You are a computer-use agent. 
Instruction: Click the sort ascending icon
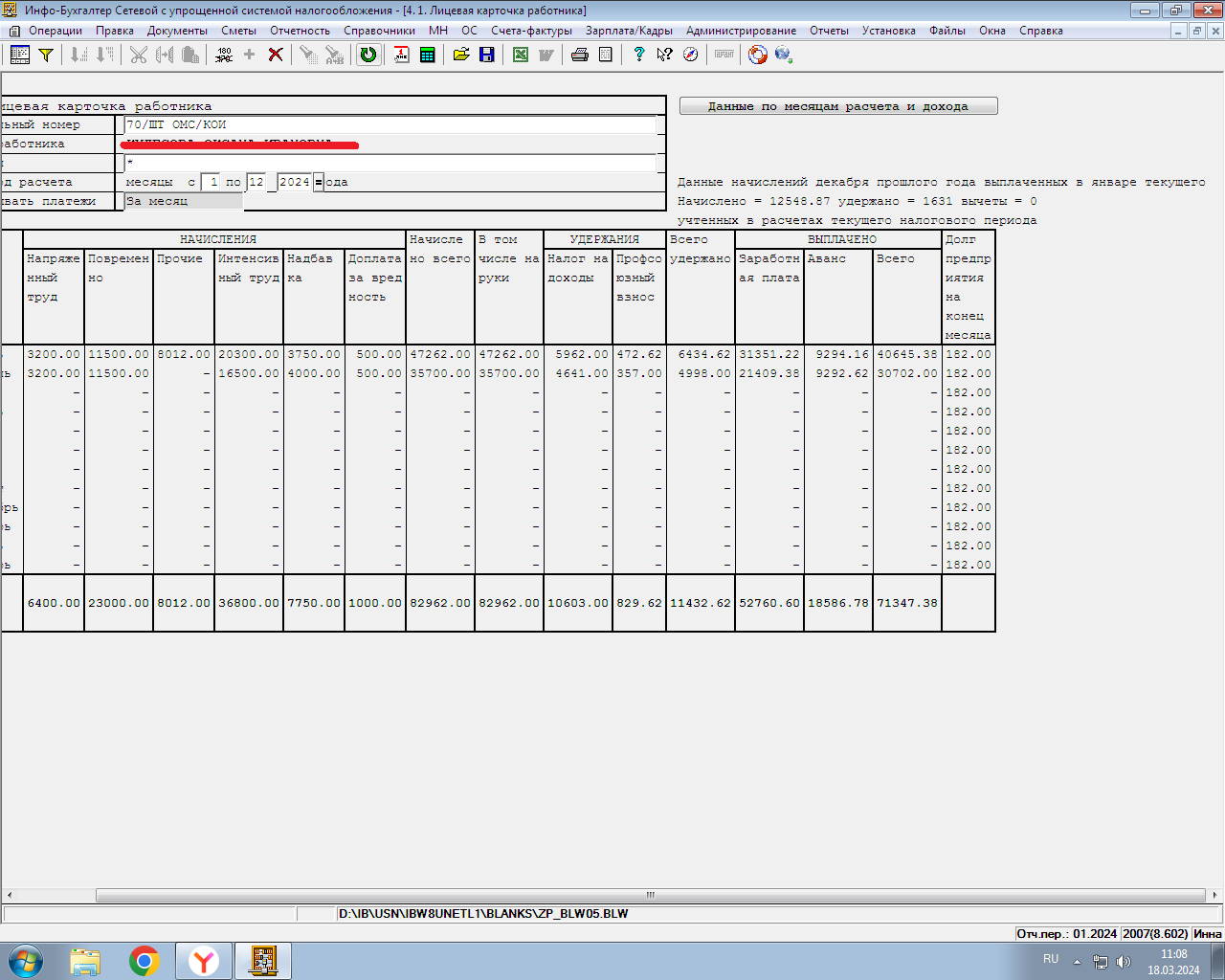(x=79, y=55)
